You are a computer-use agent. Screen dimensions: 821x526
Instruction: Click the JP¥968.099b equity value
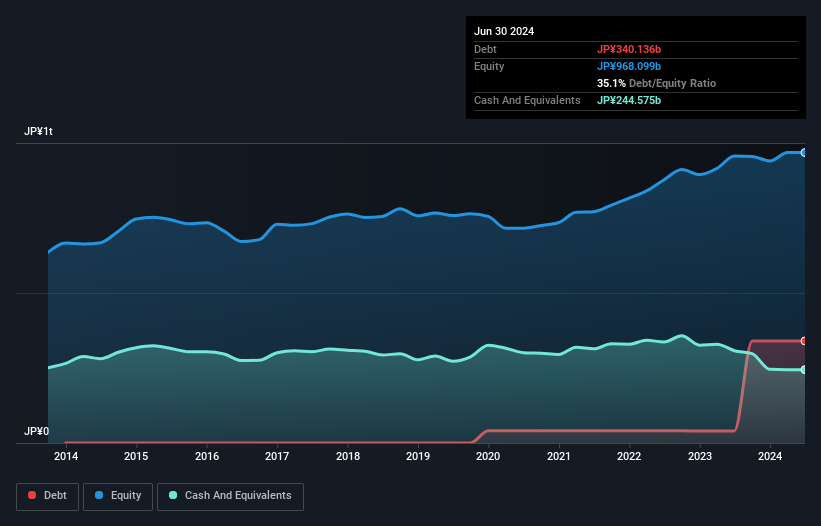coord(629,66)
